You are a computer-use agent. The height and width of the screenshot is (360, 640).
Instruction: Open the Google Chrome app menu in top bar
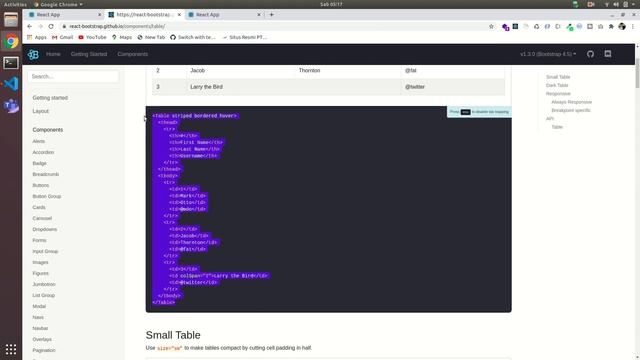[x=58, y=4]
